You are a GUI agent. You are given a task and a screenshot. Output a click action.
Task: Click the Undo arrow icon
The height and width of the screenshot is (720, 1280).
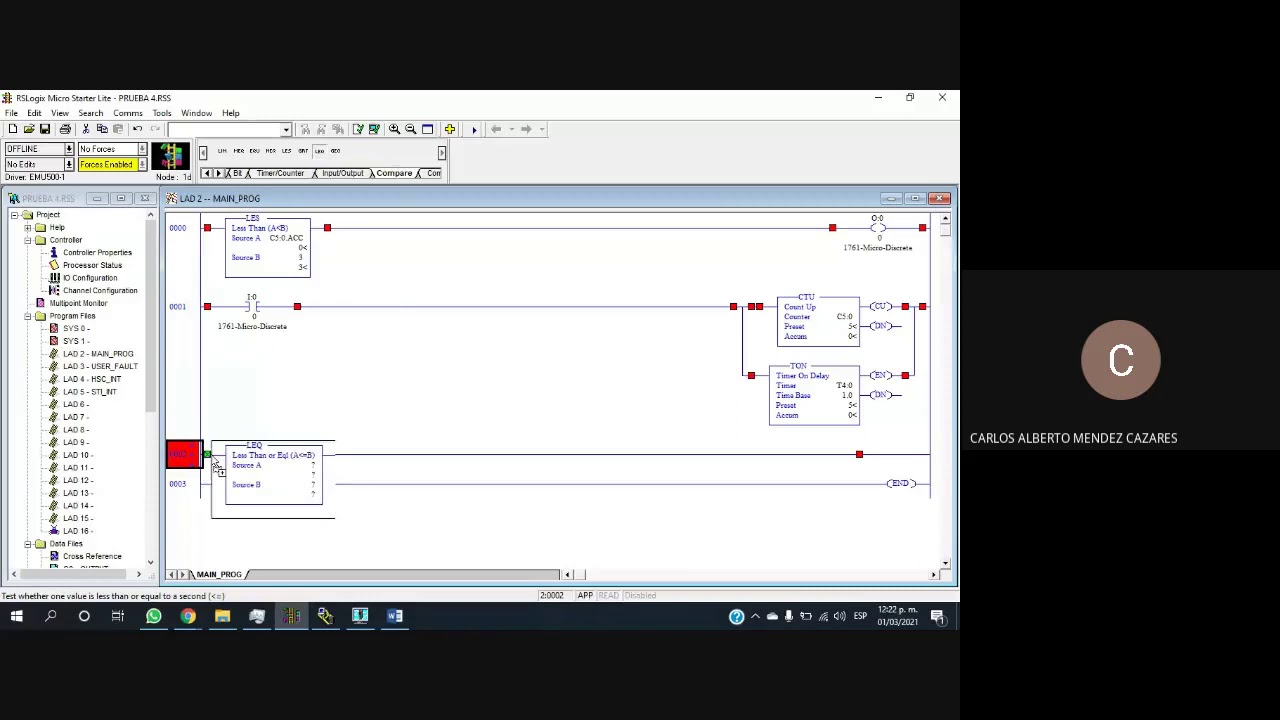137,129
